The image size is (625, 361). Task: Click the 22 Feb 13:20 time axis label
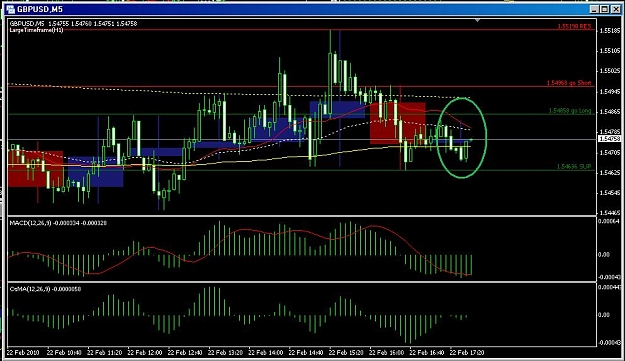point(225,353)
